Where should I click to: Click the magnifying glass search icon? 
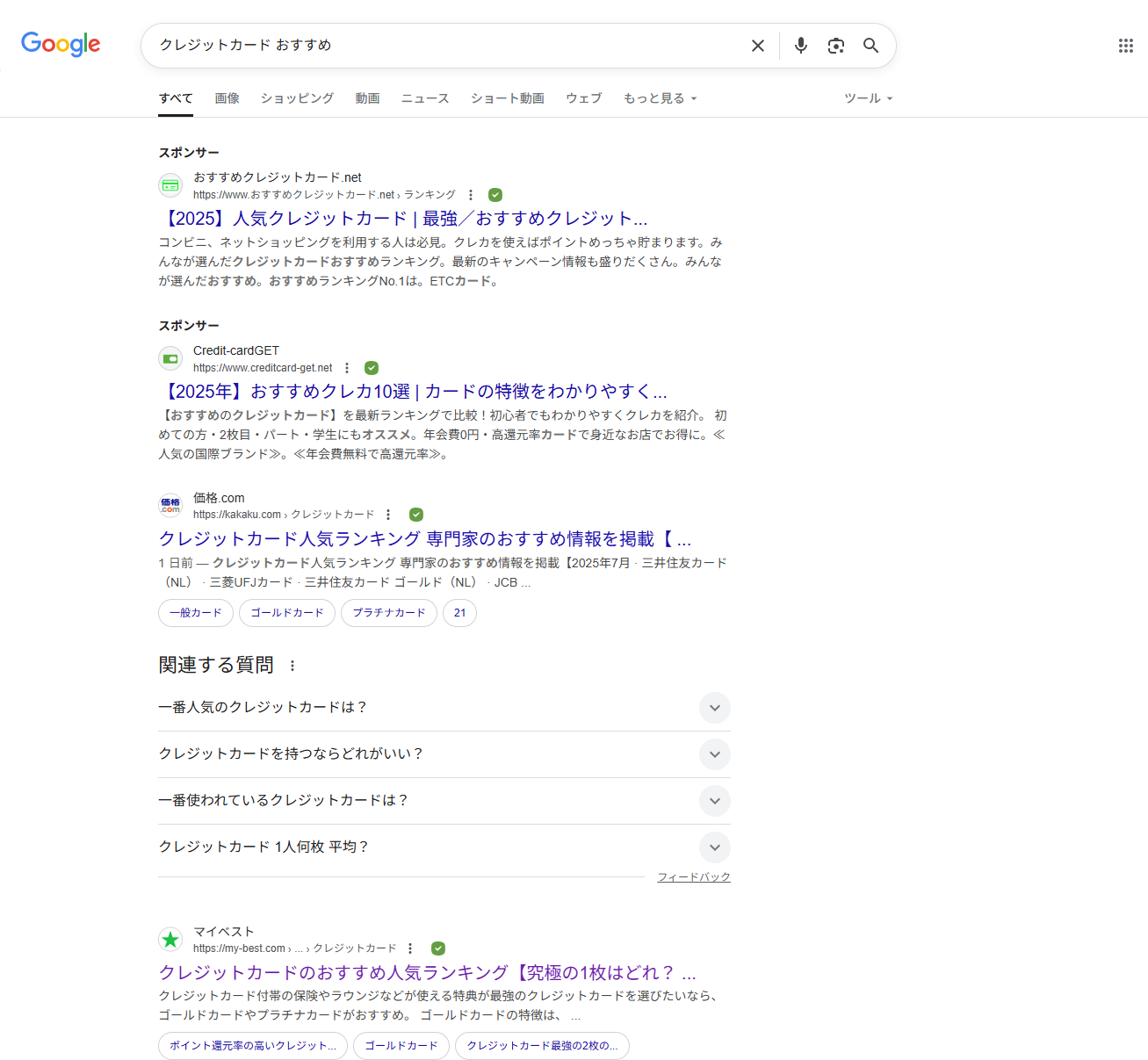[x=870, y=46]
